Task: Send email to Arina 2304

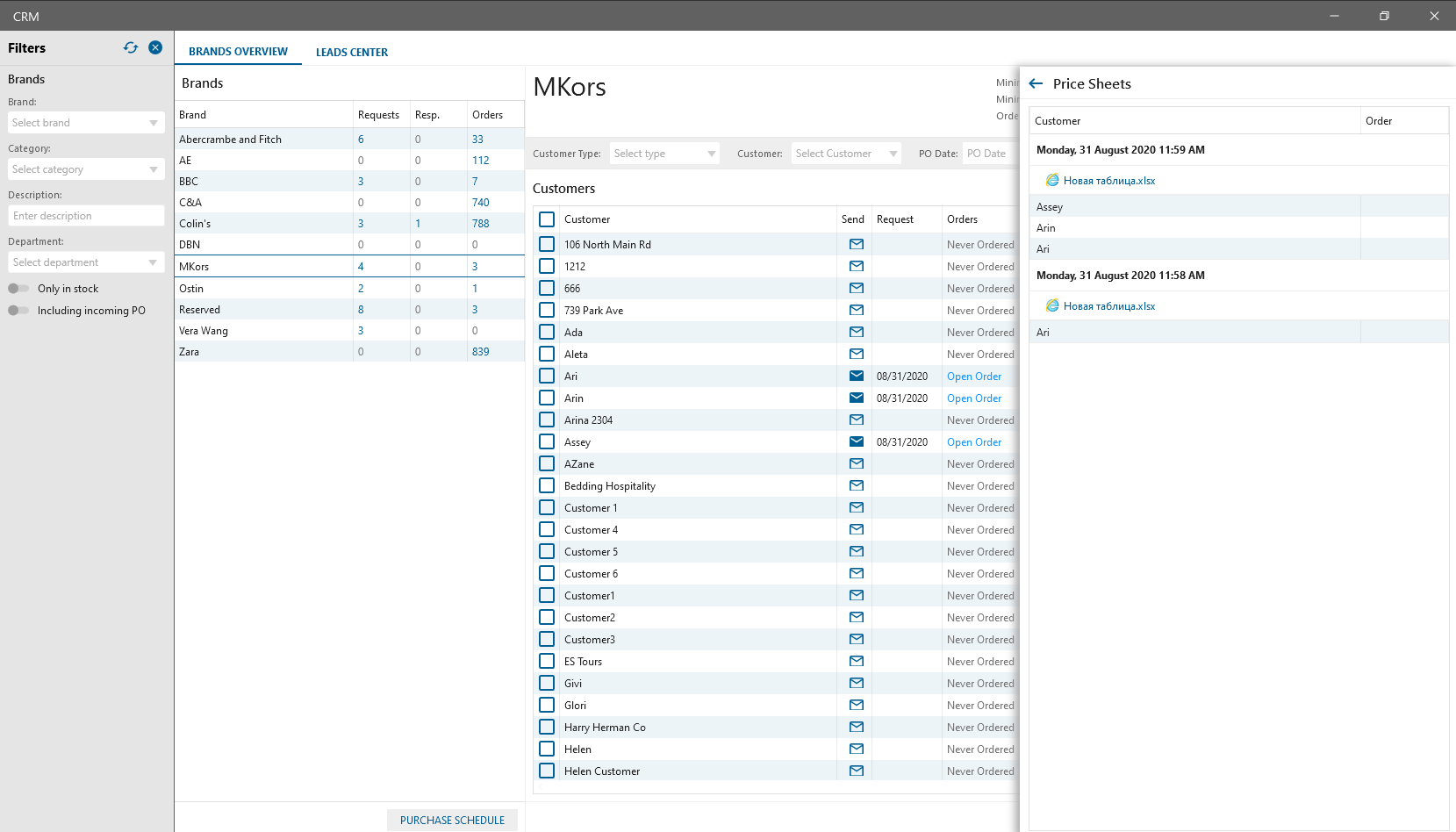Action: coord(857,420)
